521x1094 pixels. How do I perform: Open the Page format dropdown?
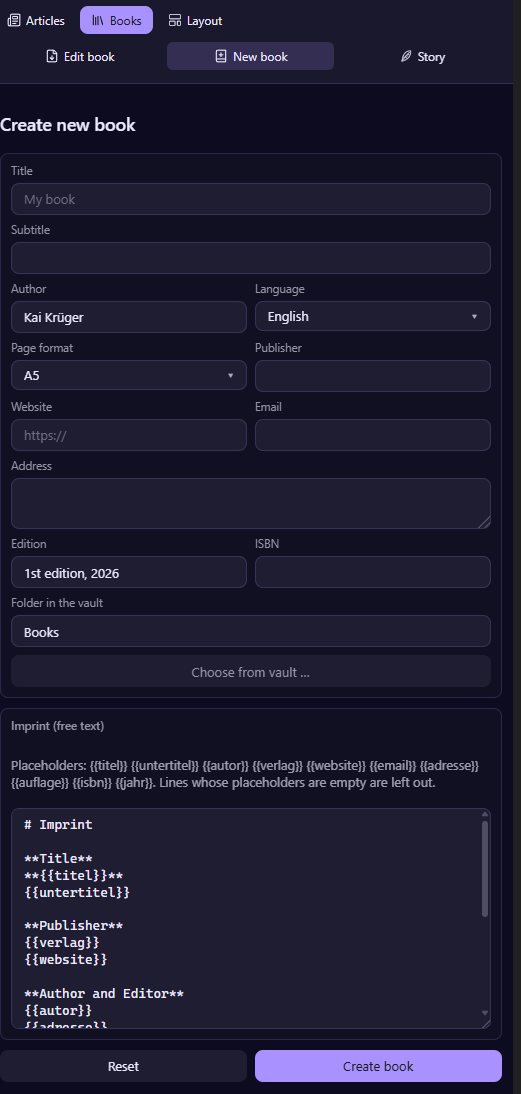click(x=129, y=375)
